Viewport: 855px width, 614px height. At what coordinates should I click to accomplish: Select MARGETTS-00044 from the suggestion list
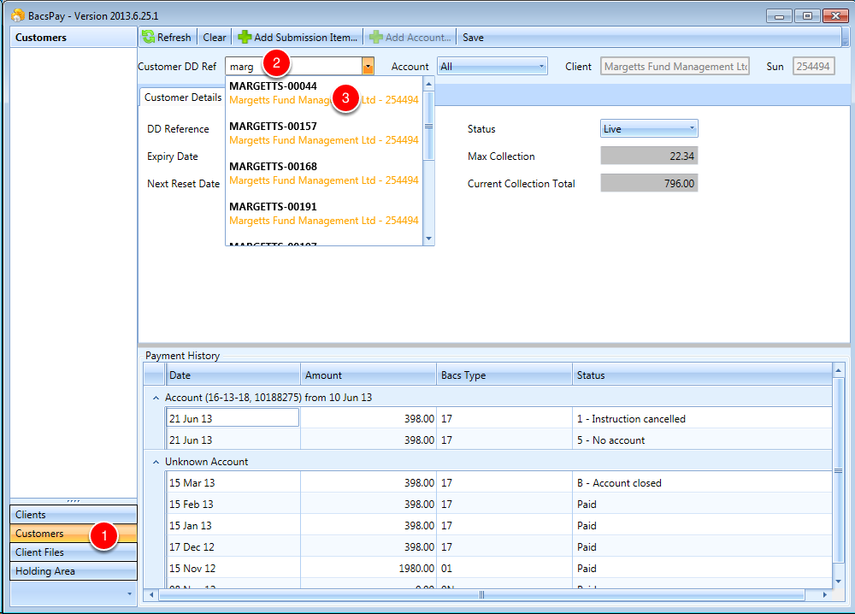coord(324,93)
